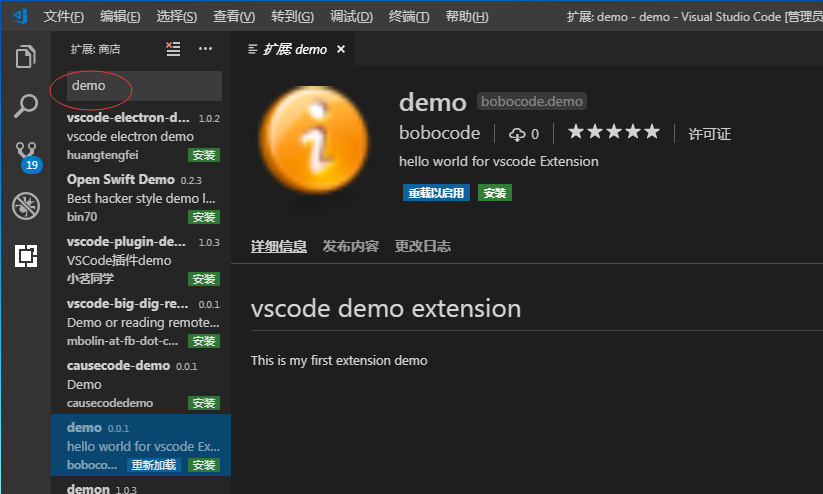Image resolution: width=823 pixels, height=494 pixels.
Task: Select demon 1.0.3 extension in list
Action: pos(141,486)
